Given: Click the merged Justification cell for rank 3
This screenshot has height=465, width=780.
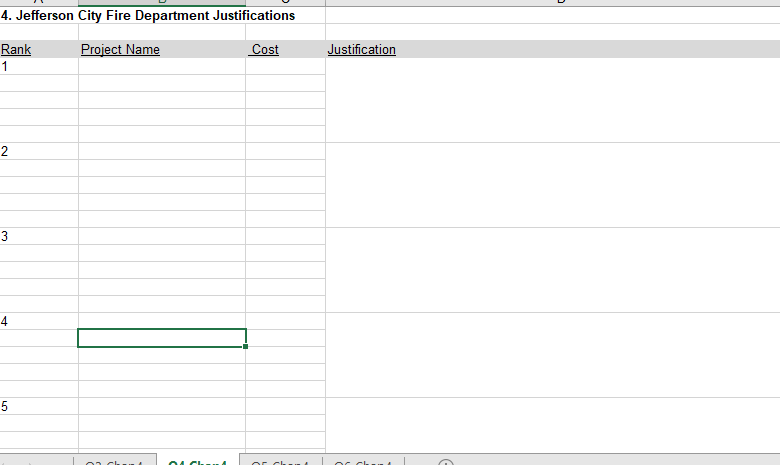Looking at the screenshot, I should 553,270.
